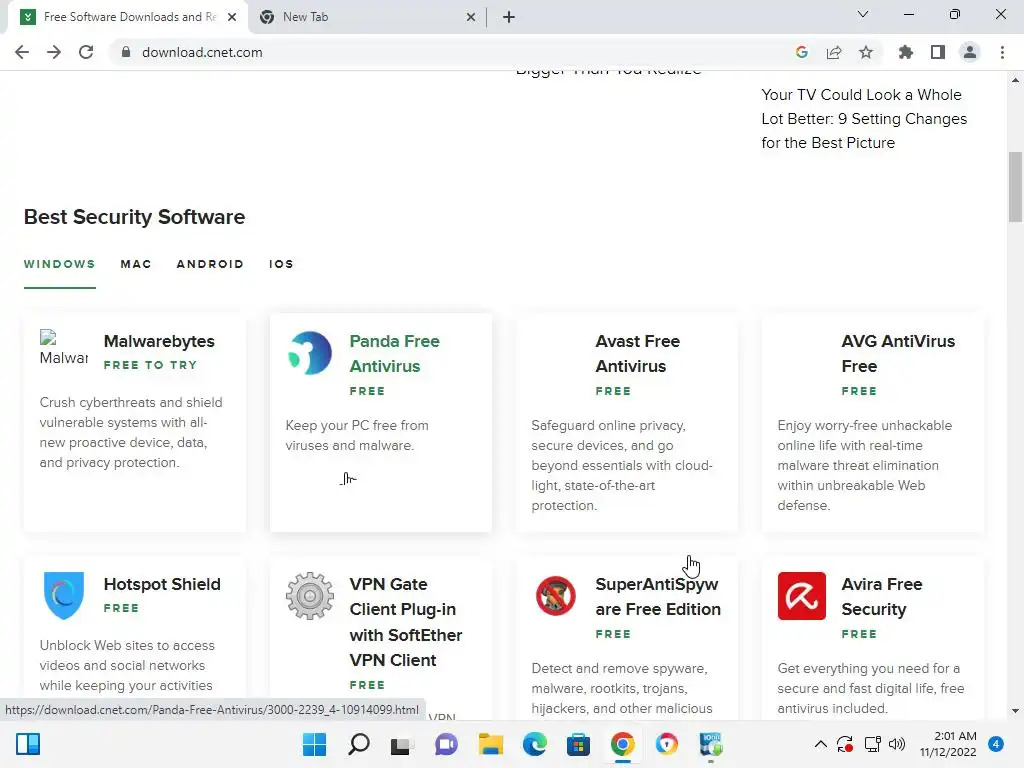The image size is (1024, 768).
Task: Open the tab search chevron
Action: [x=863, y=14]
